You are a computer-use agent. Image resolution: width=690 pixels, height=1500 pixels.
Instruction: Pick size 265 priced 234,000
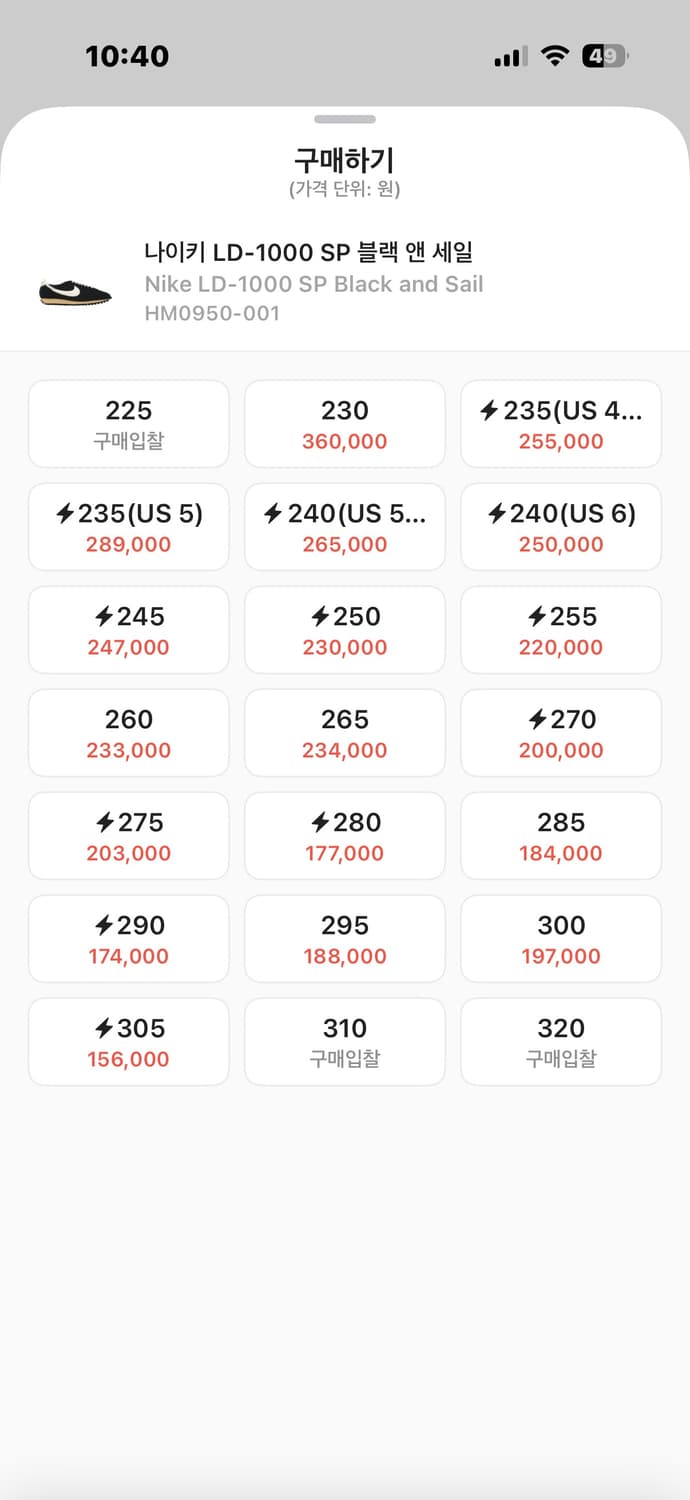[345, 733]
